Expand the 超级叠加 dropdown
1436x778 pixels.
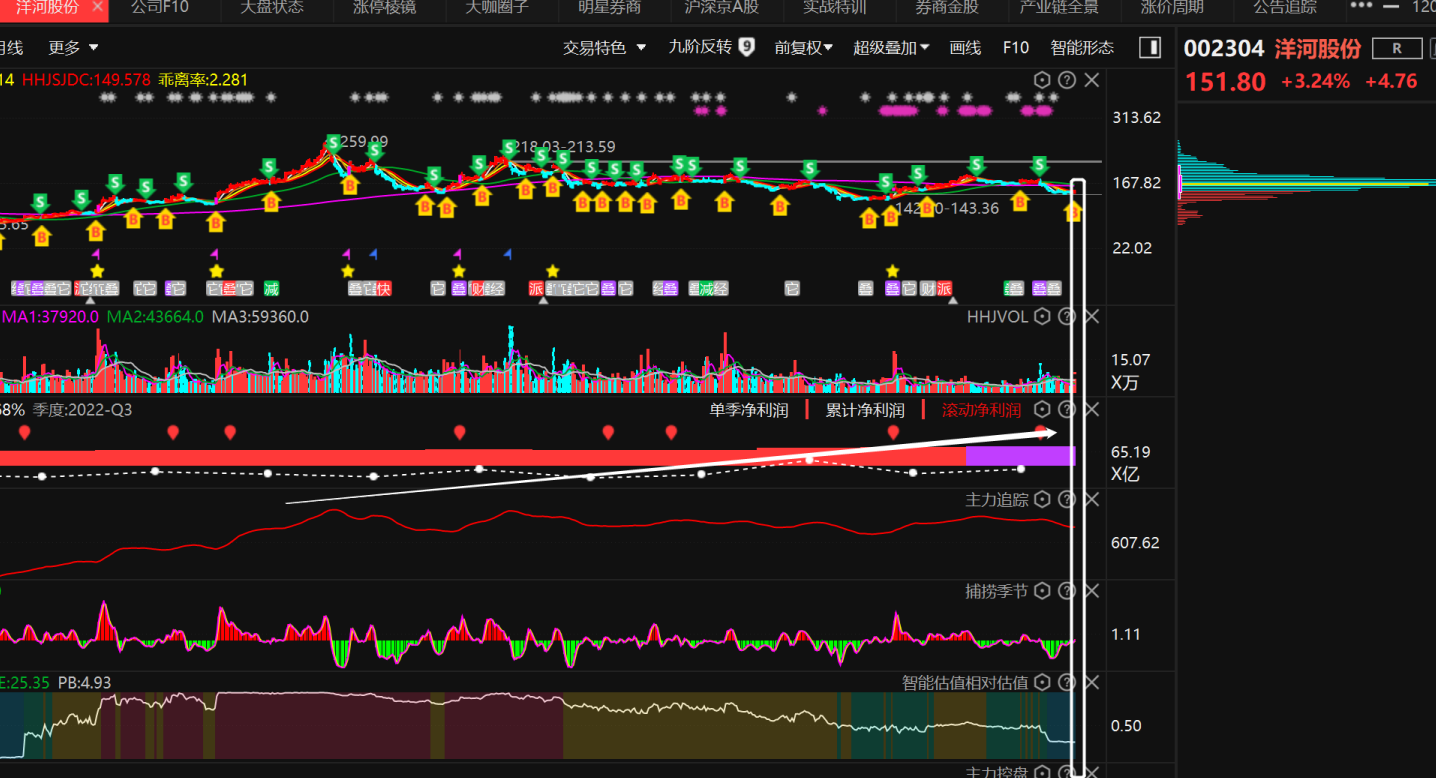[891, 47]
